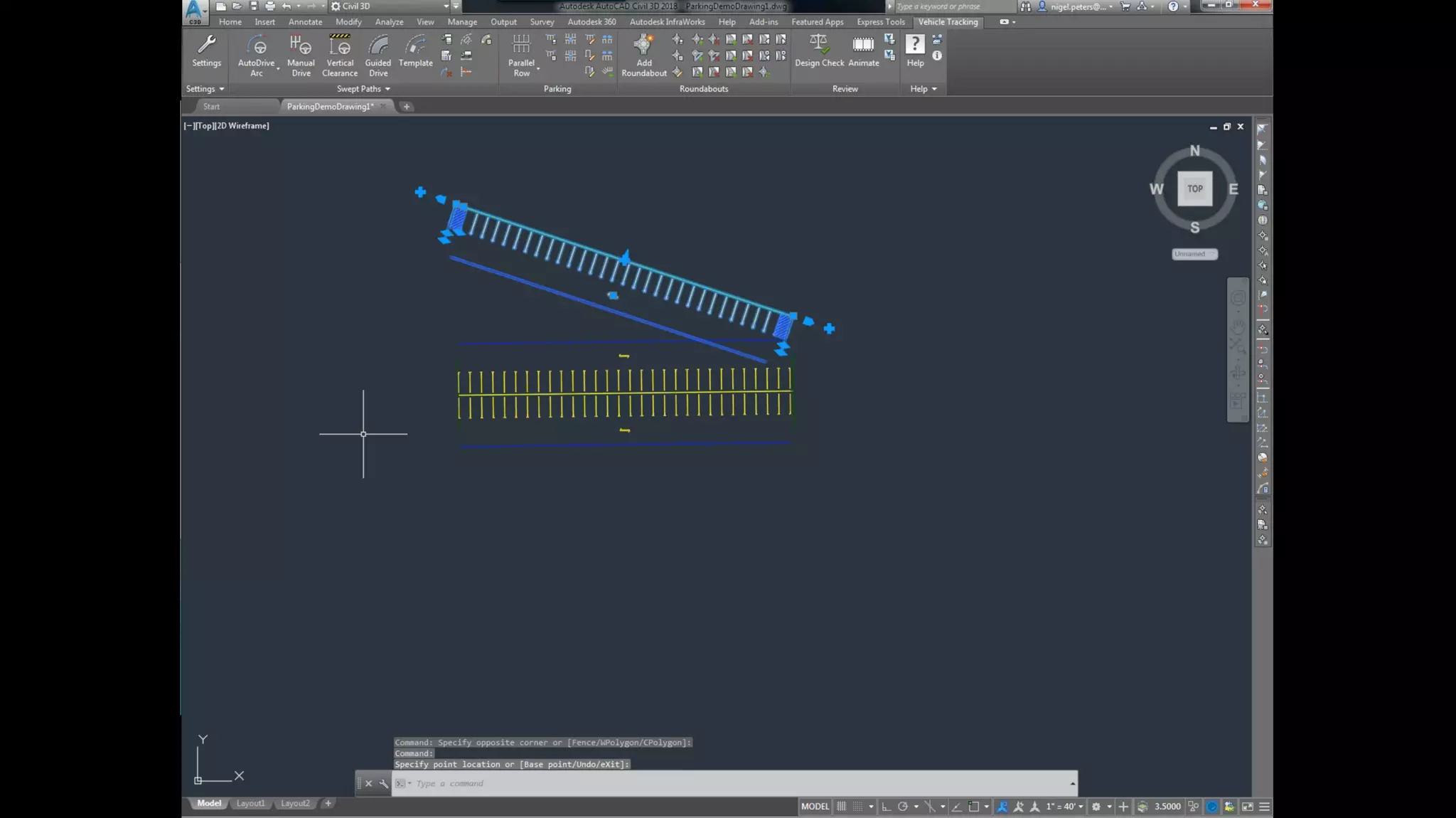Image resolution: width=1456 pixels, height=818 pixels.
Task: Launch the Manual Drive tool
Action: pyautogui.click(x=301, y=55)
